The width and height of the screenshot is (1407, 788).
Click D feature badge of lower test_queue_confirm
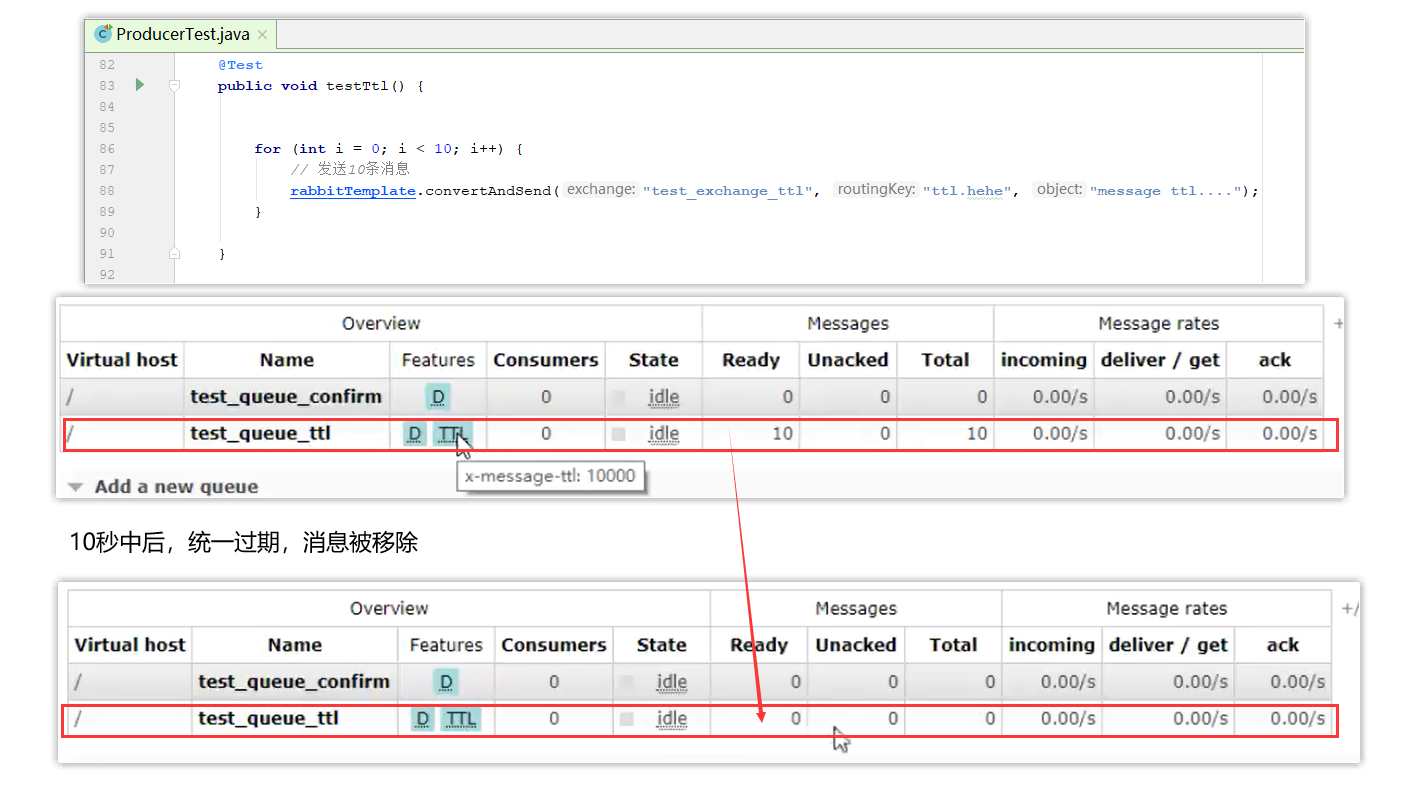pyautogui.click(x=446, y=682)
